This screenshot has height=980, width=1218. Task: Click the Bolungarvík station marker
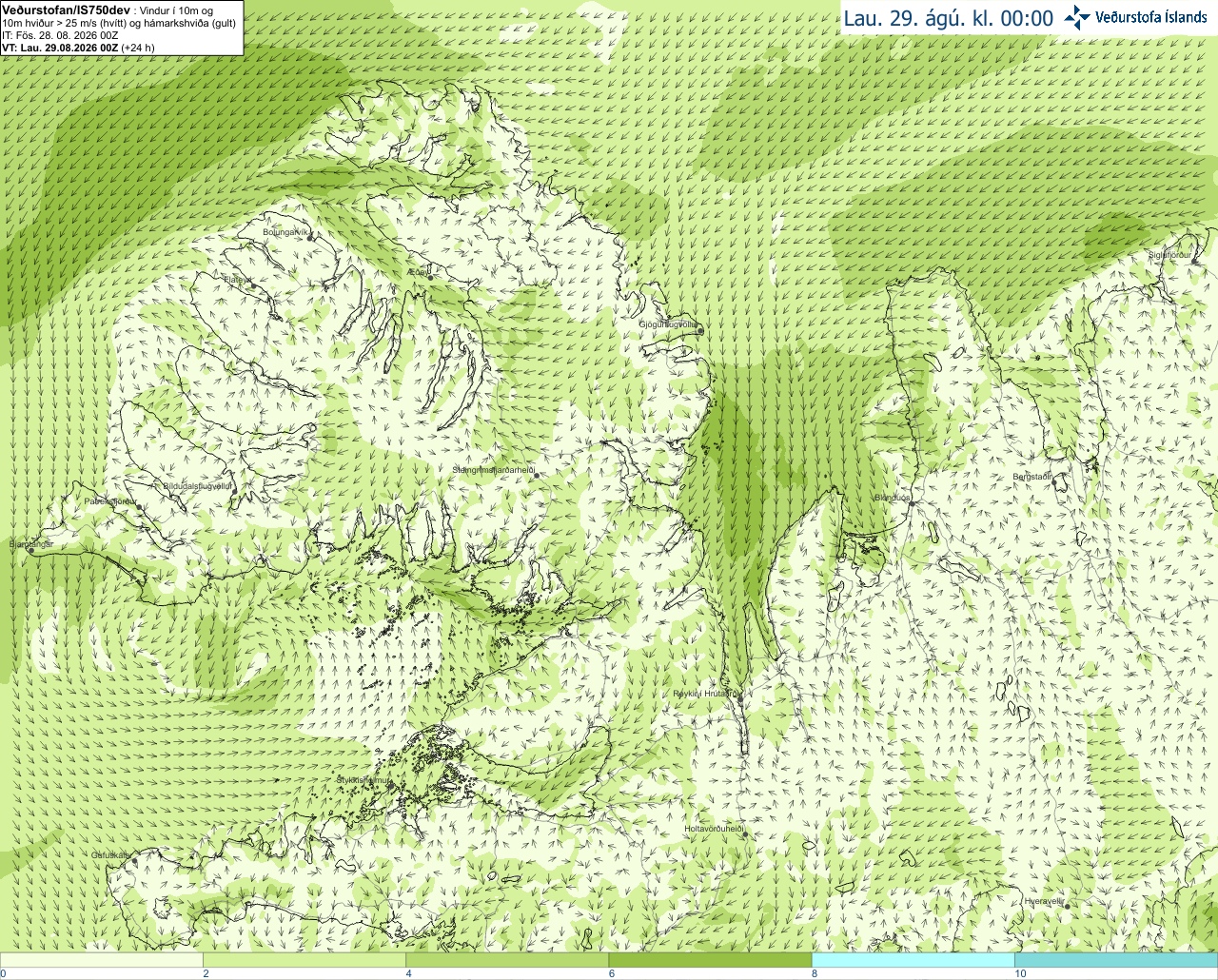(x=310, y=237)
